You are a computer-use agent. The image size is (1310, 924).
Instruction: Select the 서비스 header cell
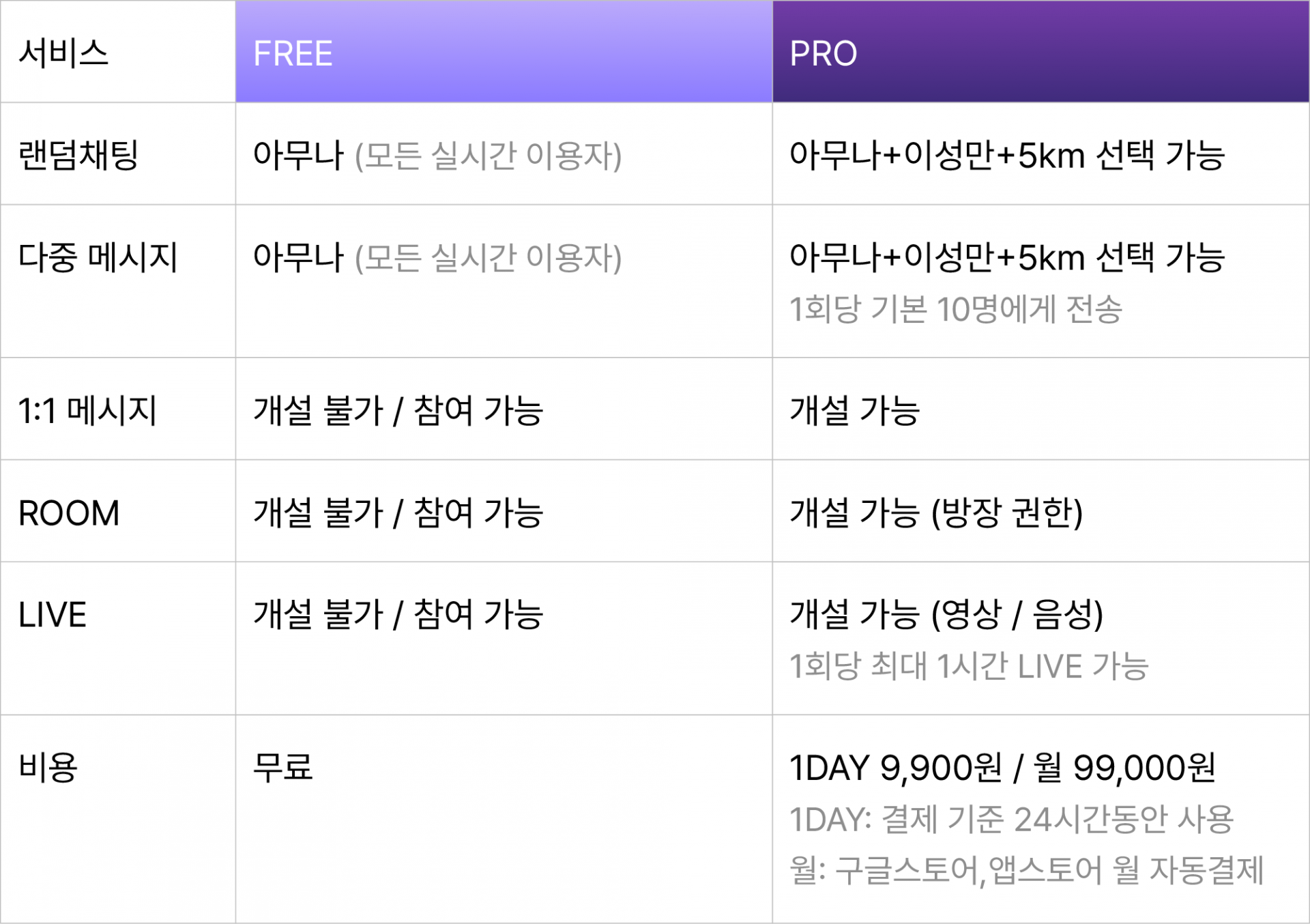pos(118,52)
